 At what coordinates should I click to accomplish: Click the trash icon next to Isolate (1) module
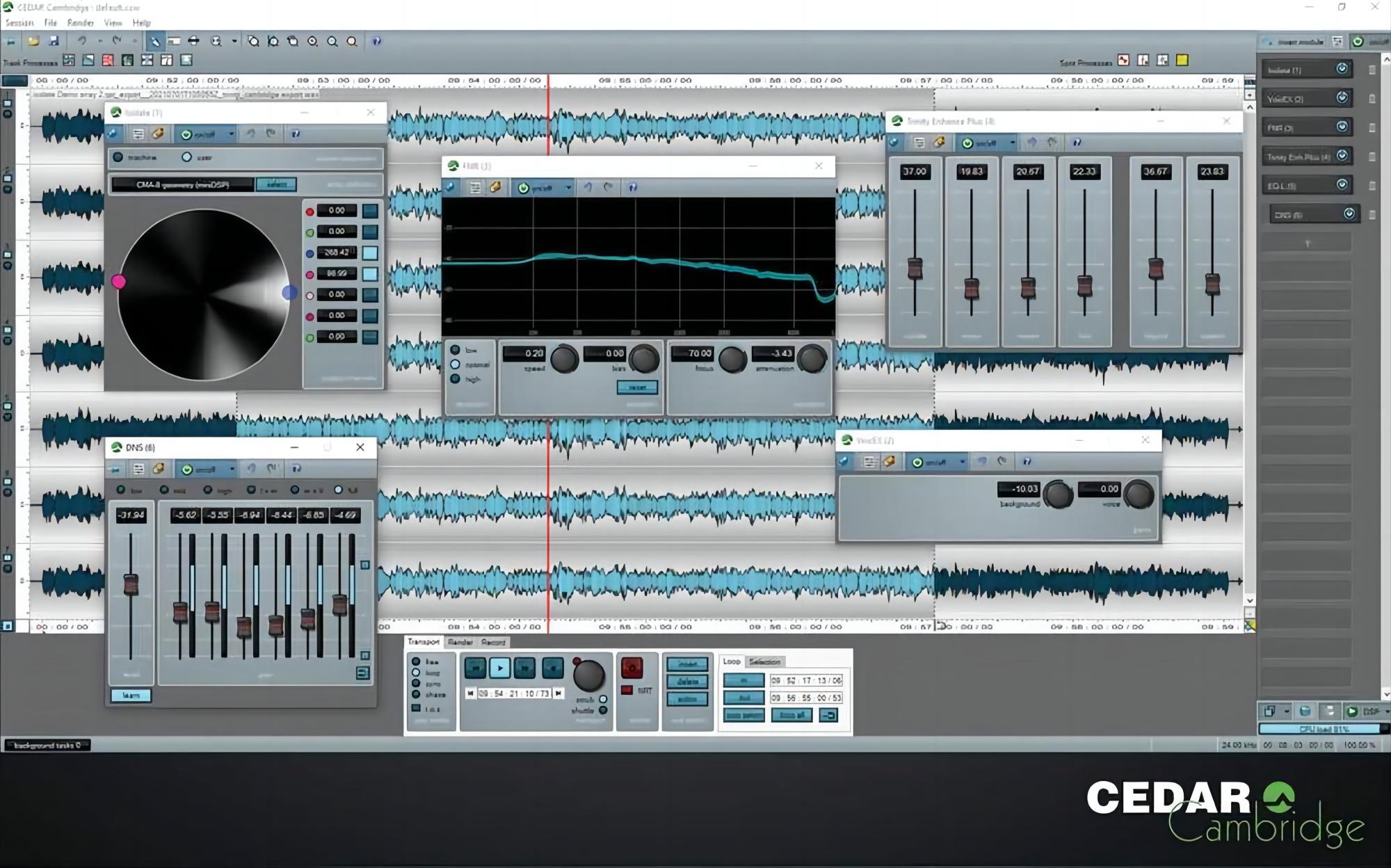click(1372, 70)
